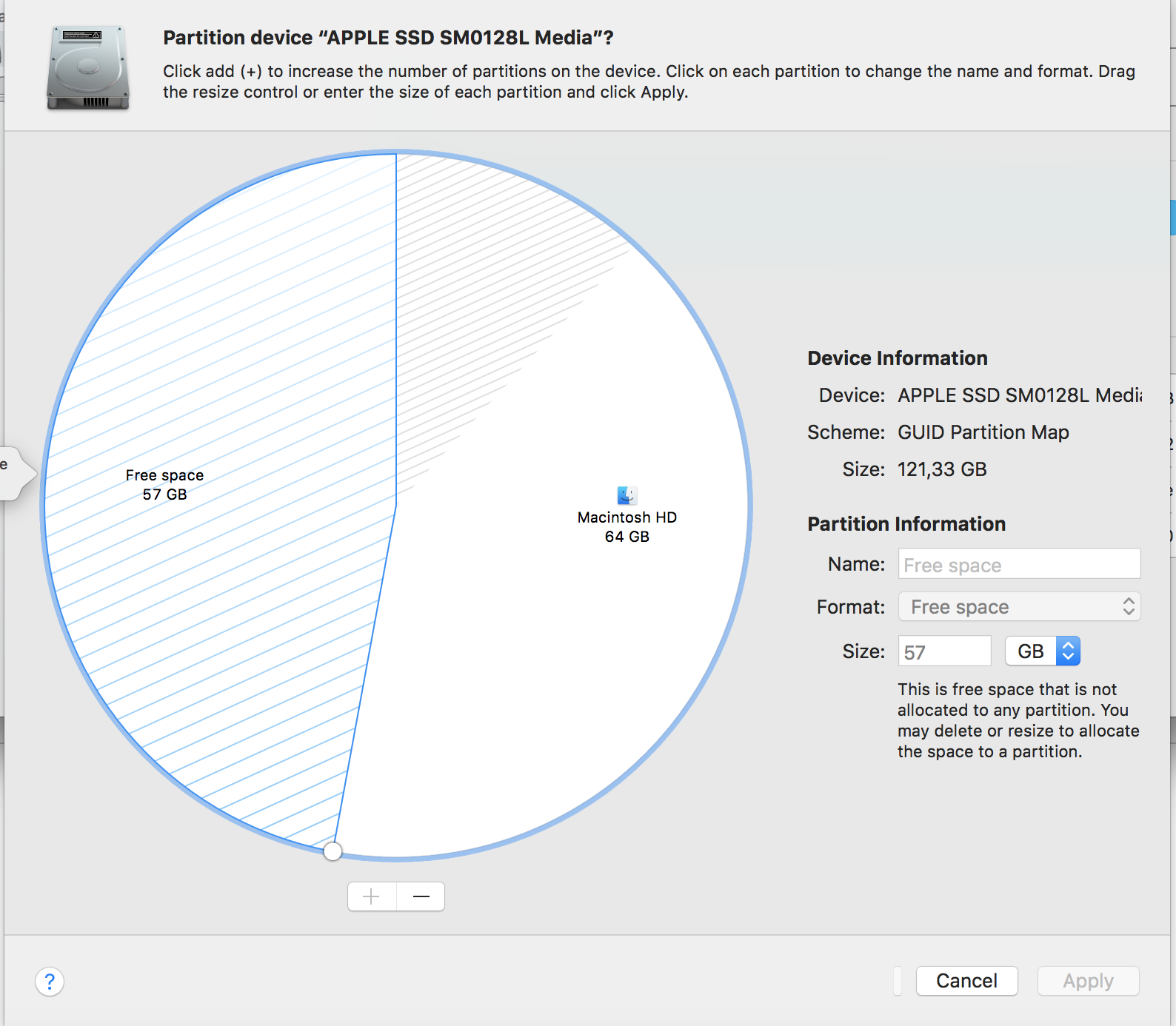Click the GUID Partition Map scheme text
This screenshot has width=1176, height=1026.
click(983, 432)
